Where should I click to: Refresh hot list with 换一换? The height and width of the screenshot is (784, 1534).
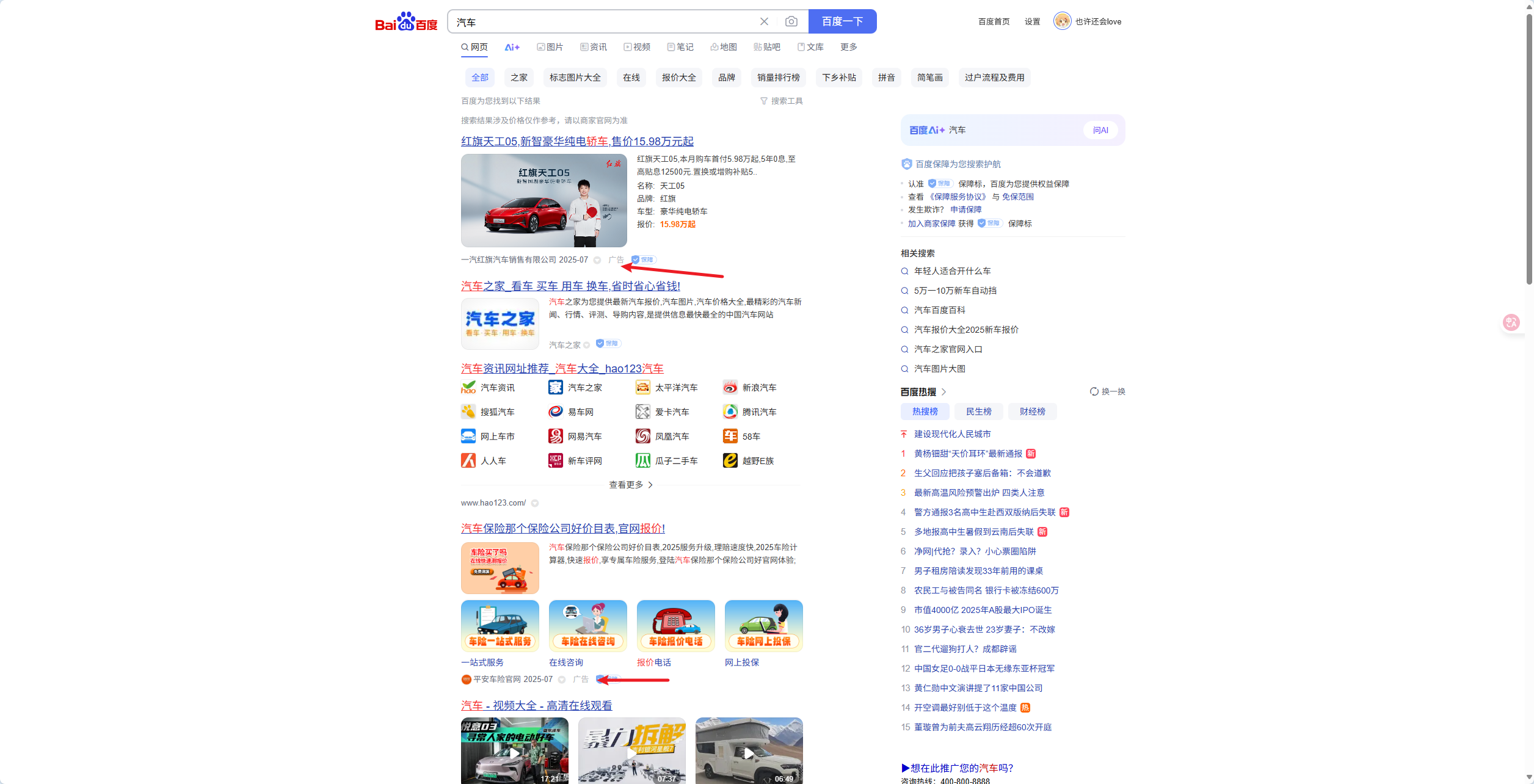coord(1107,391)
